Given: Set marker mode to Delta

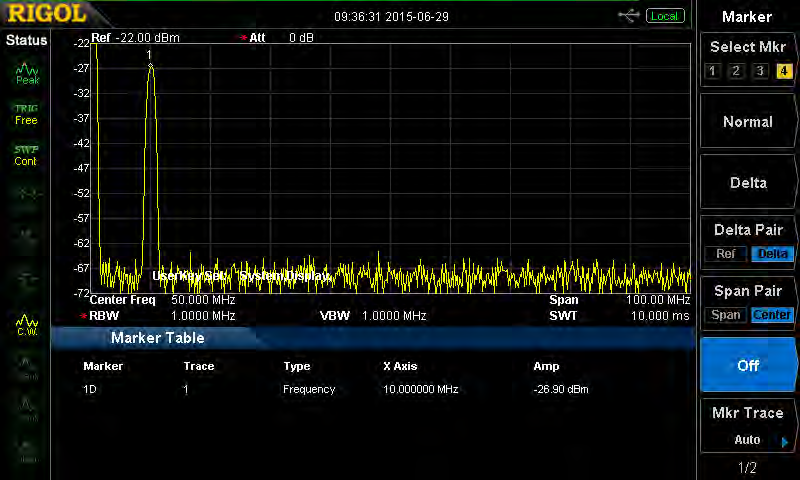Looking at the screenshot, I should coord(748,183).
